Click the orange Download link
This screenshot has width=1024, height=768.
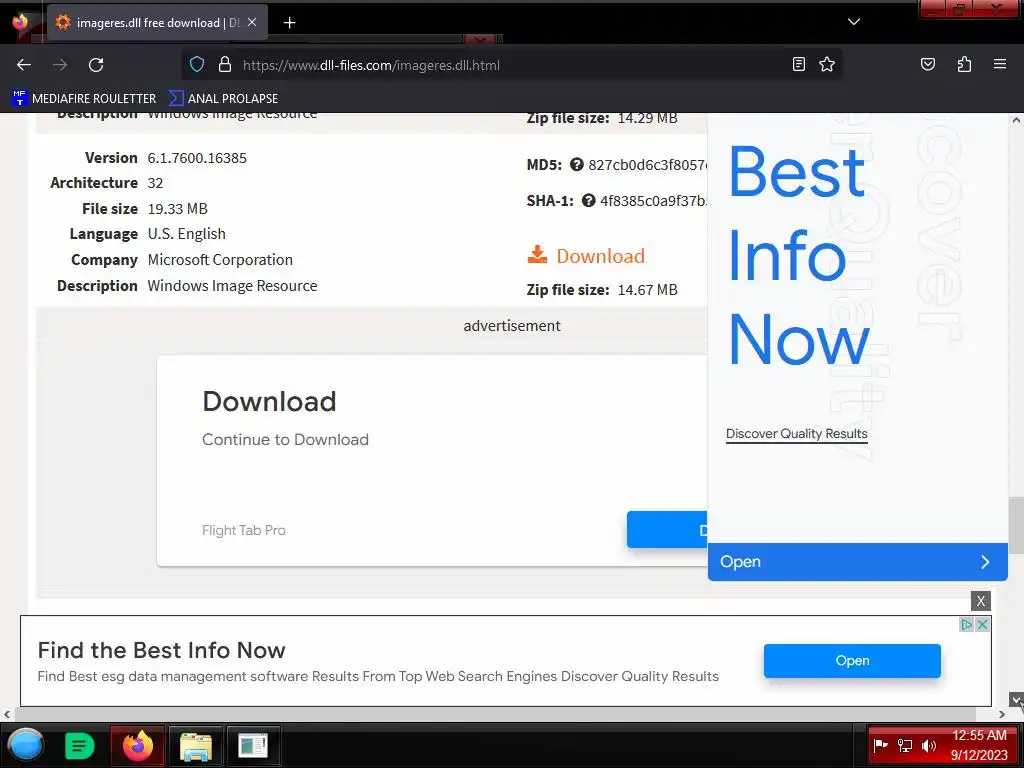click(x=586, y=256)
